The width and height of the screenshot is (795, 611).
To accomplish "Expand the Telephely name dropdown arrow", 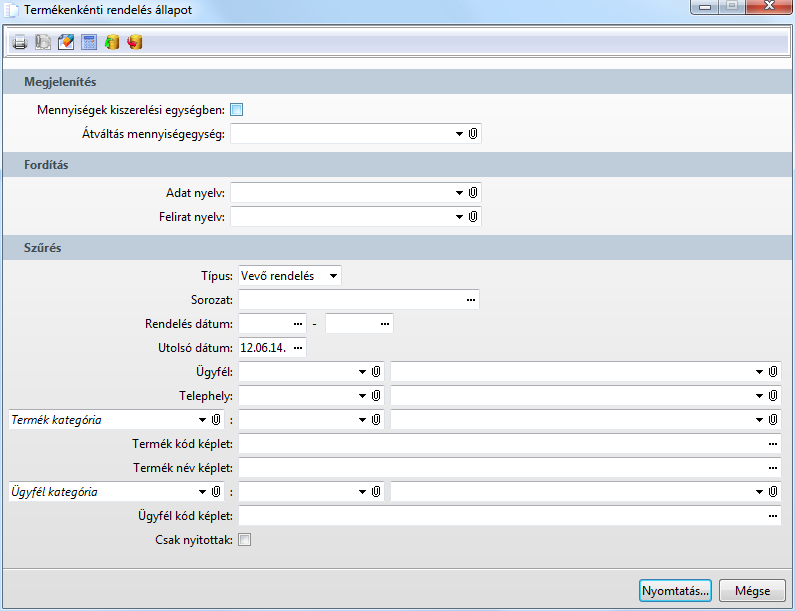I will (x=760, y=396).
